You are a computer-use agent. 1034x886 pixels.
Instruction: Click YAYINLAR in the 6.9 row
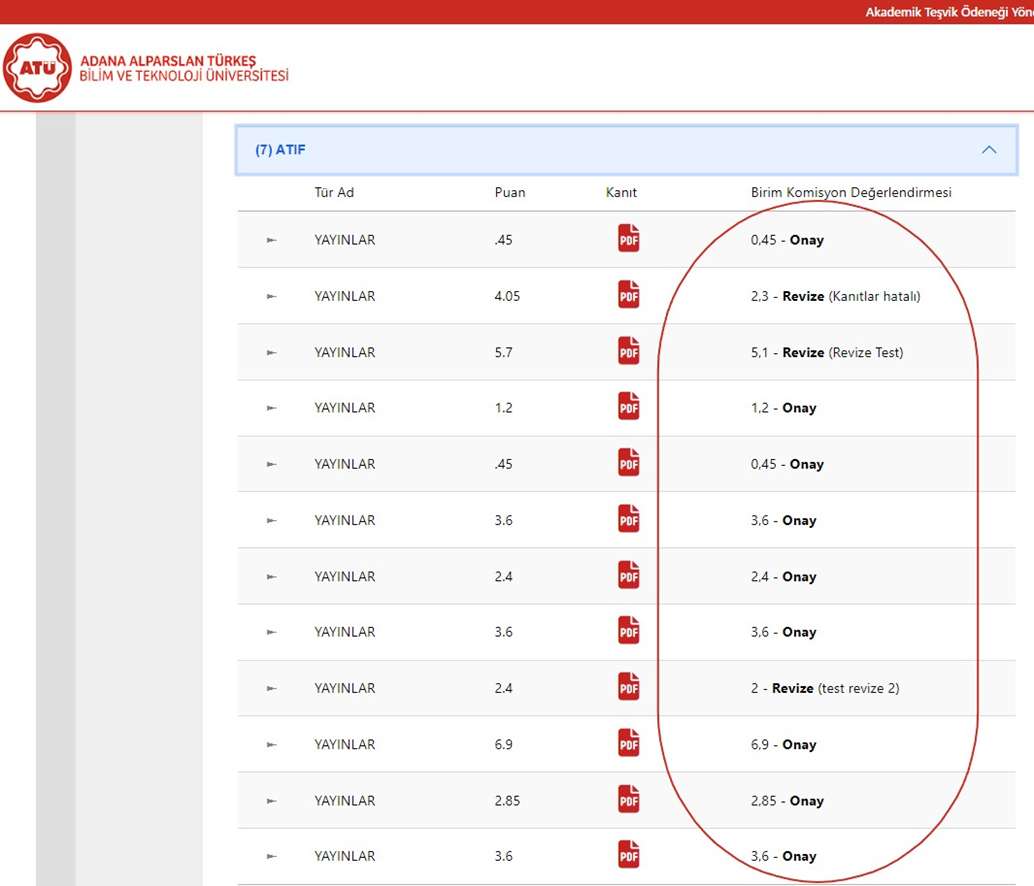pos(344,745)
